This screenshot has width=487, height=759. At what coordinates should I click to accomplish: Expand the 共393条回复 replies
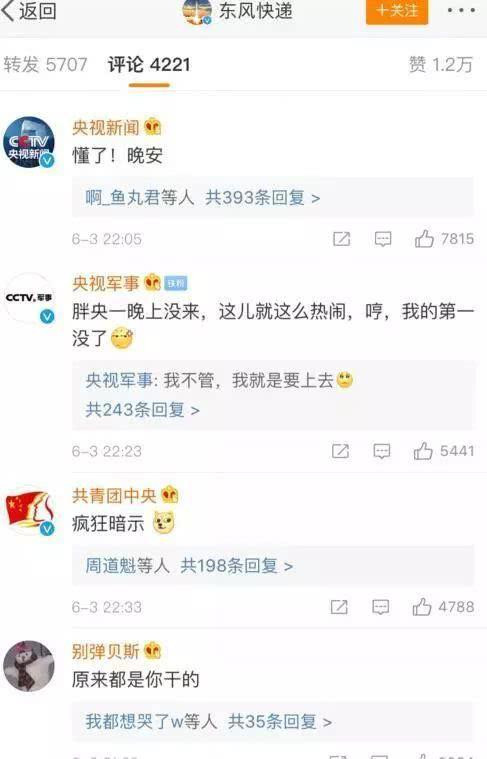pyautogui.click(x=262, y=197)
